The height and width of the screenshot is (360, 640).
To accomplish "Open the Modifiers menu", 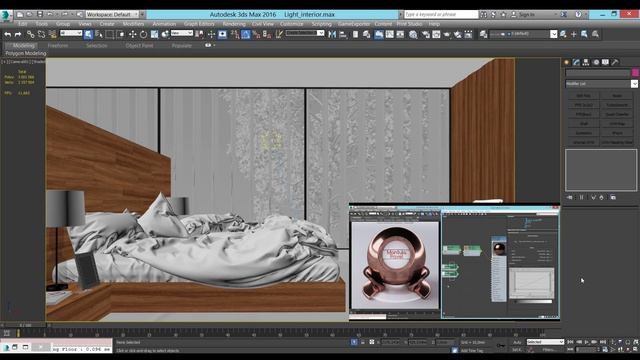I will coord(133,24).
